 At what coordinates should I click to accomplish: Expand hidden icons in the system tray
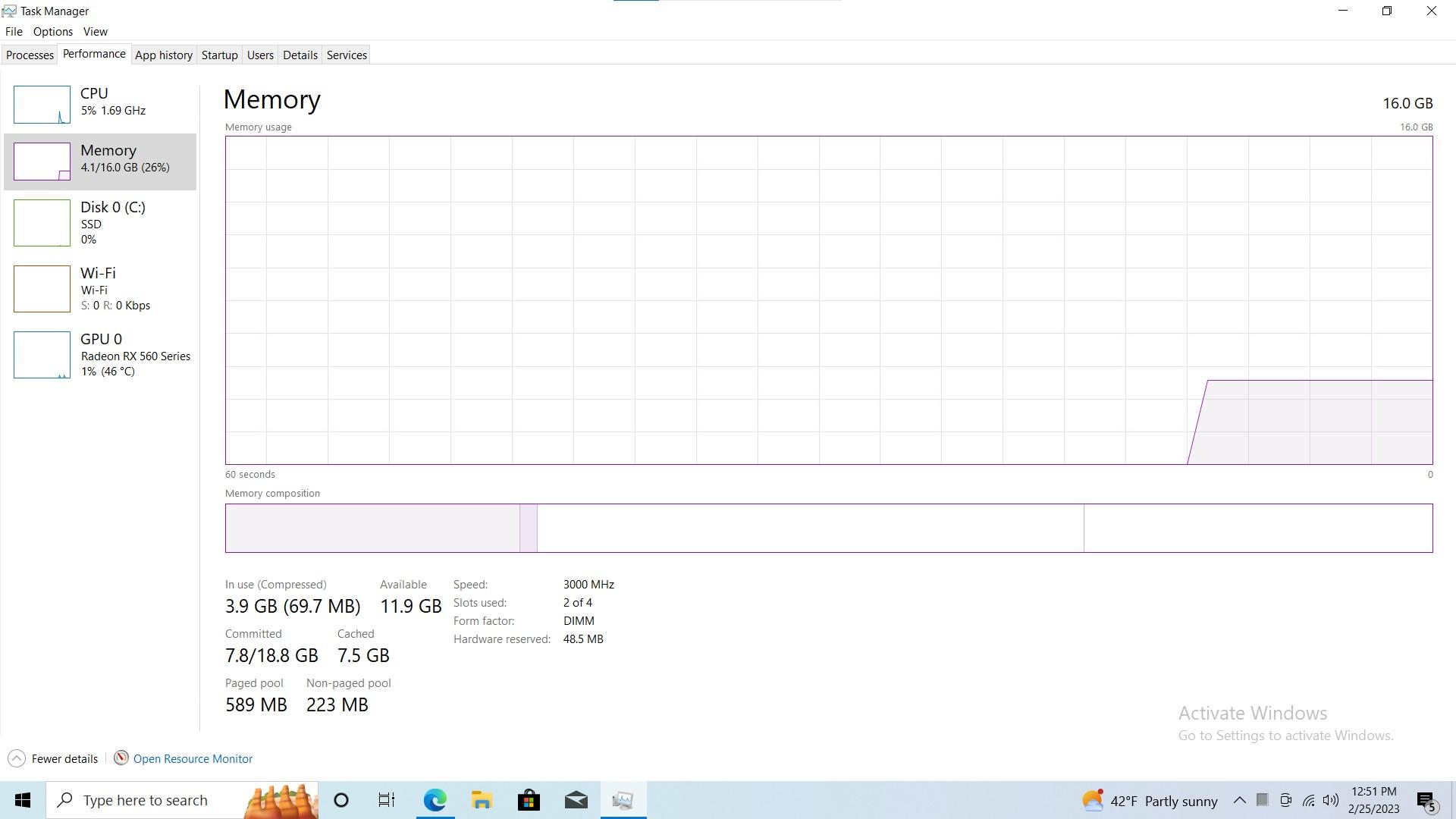pyautogui.click(x=1239, y=800)
